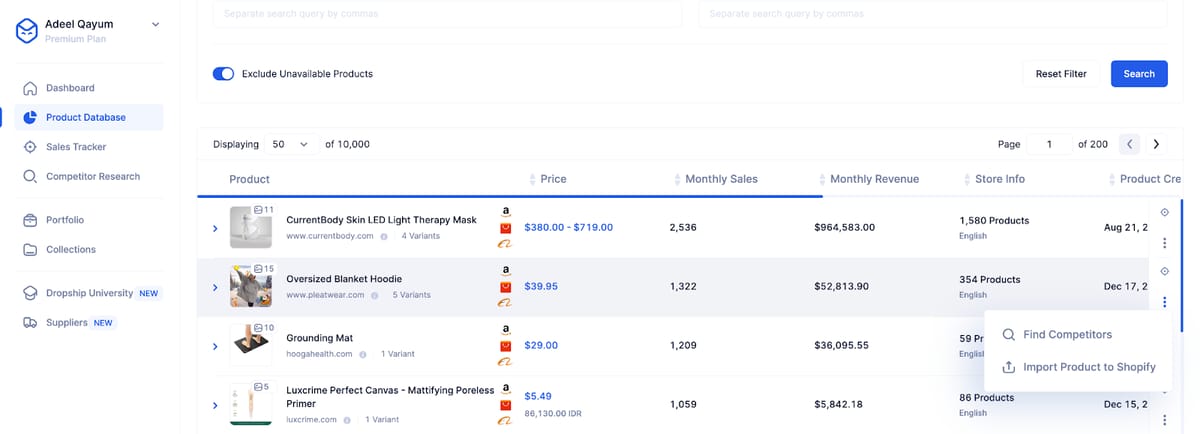Track CurrentBody product with target icon

pyautogui.click(x=1164, y=213)
